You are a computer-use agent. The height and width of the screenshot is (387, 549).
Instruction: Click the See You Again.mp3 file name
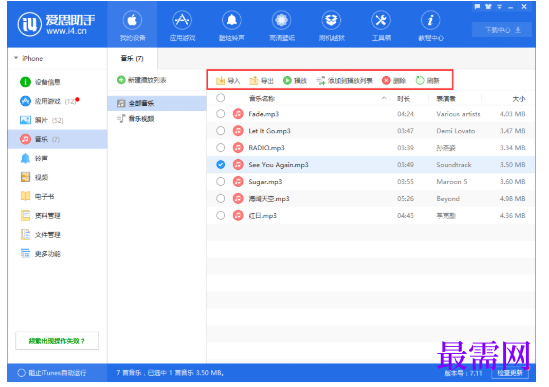(278, 165)
